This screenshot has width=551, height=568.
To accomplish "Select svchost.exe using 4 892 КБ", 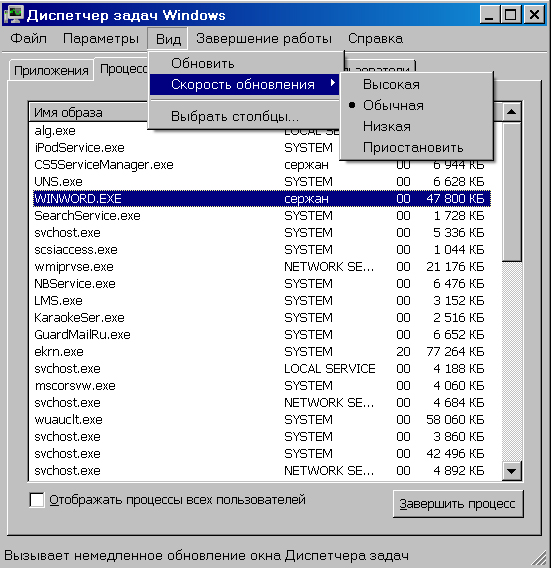I will (x=262, y=471).
